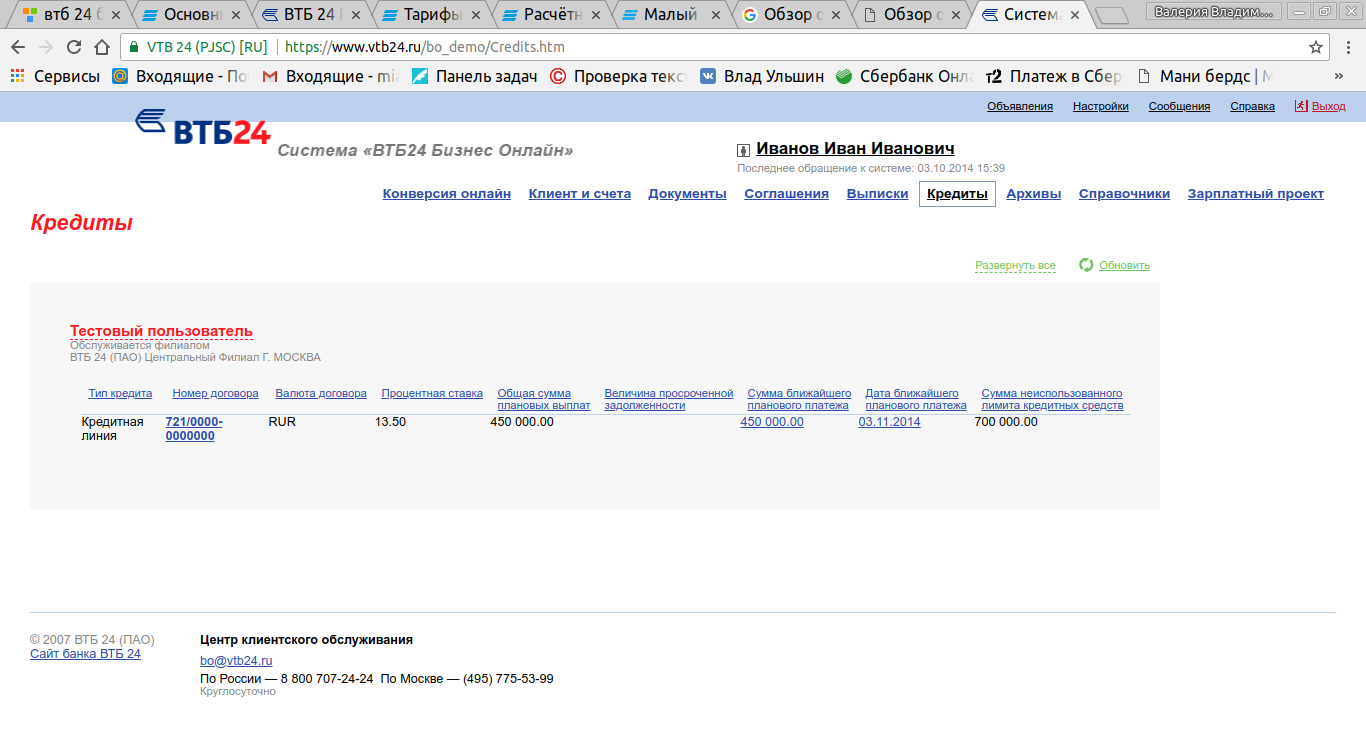Sort by Сумма неиспользованного лимита column
The height and width of the screenshot is (738, 1366).
click(1052, 399)
